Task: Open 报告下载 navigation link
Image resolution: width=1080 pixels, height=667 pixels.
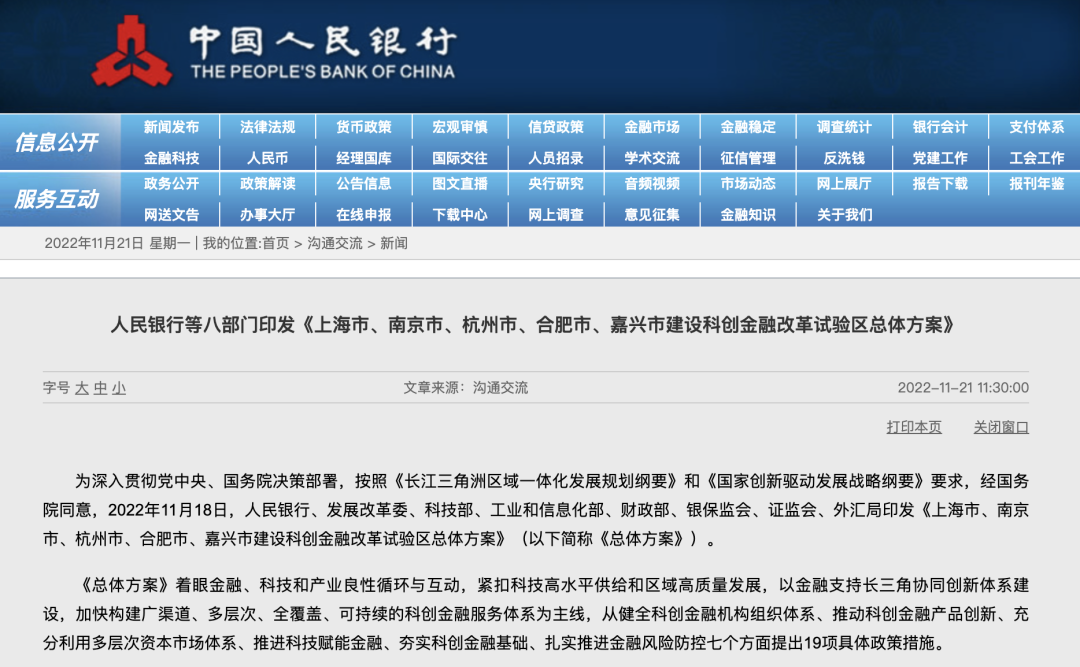Action: [940, 183]
